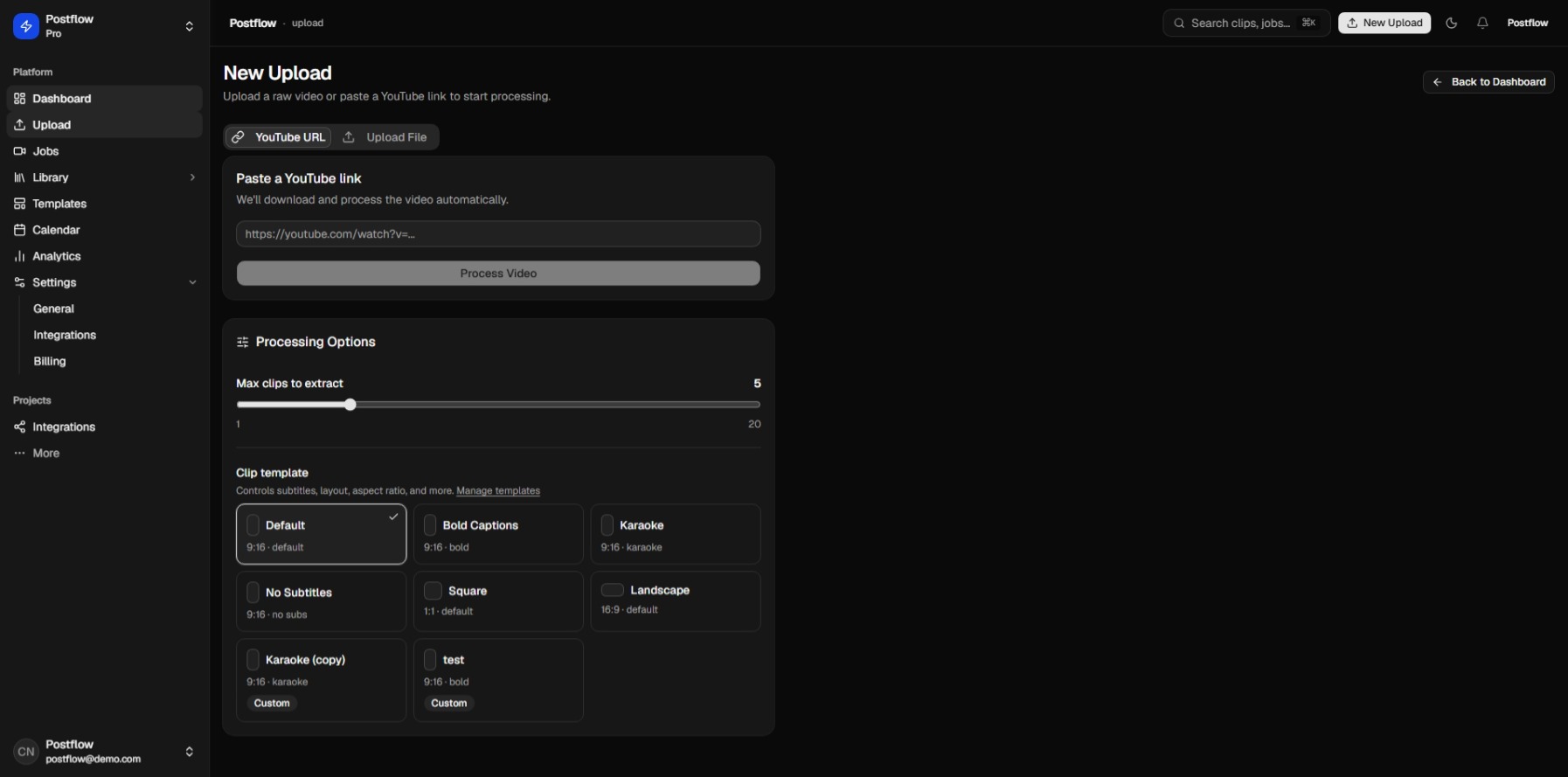Open the Manage templates link
Viewport: 1568px width, 777px height.
coord(498,491)
